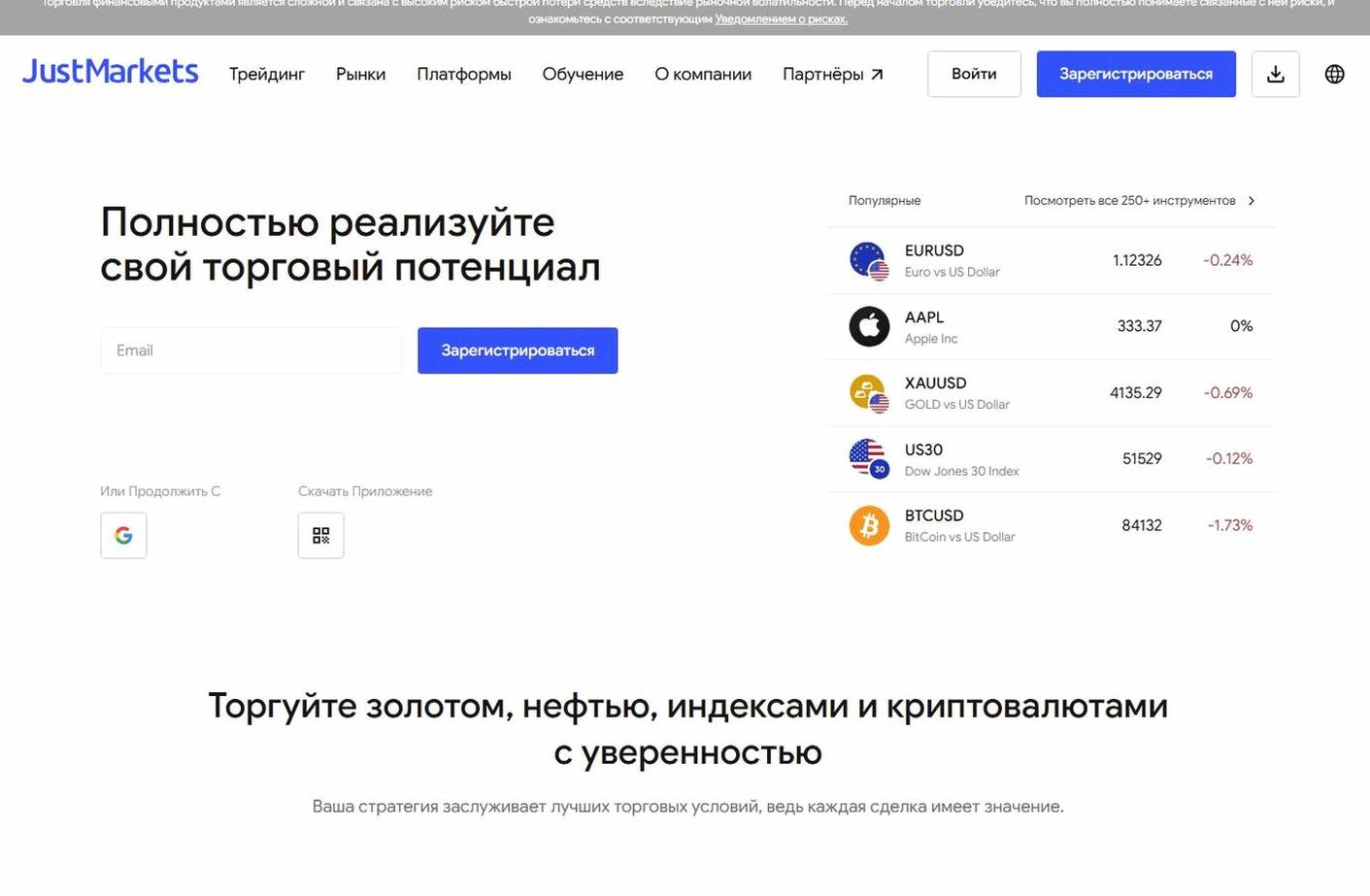
Task: Click the chevron beside 250+ instruments
Action: 1252,201
